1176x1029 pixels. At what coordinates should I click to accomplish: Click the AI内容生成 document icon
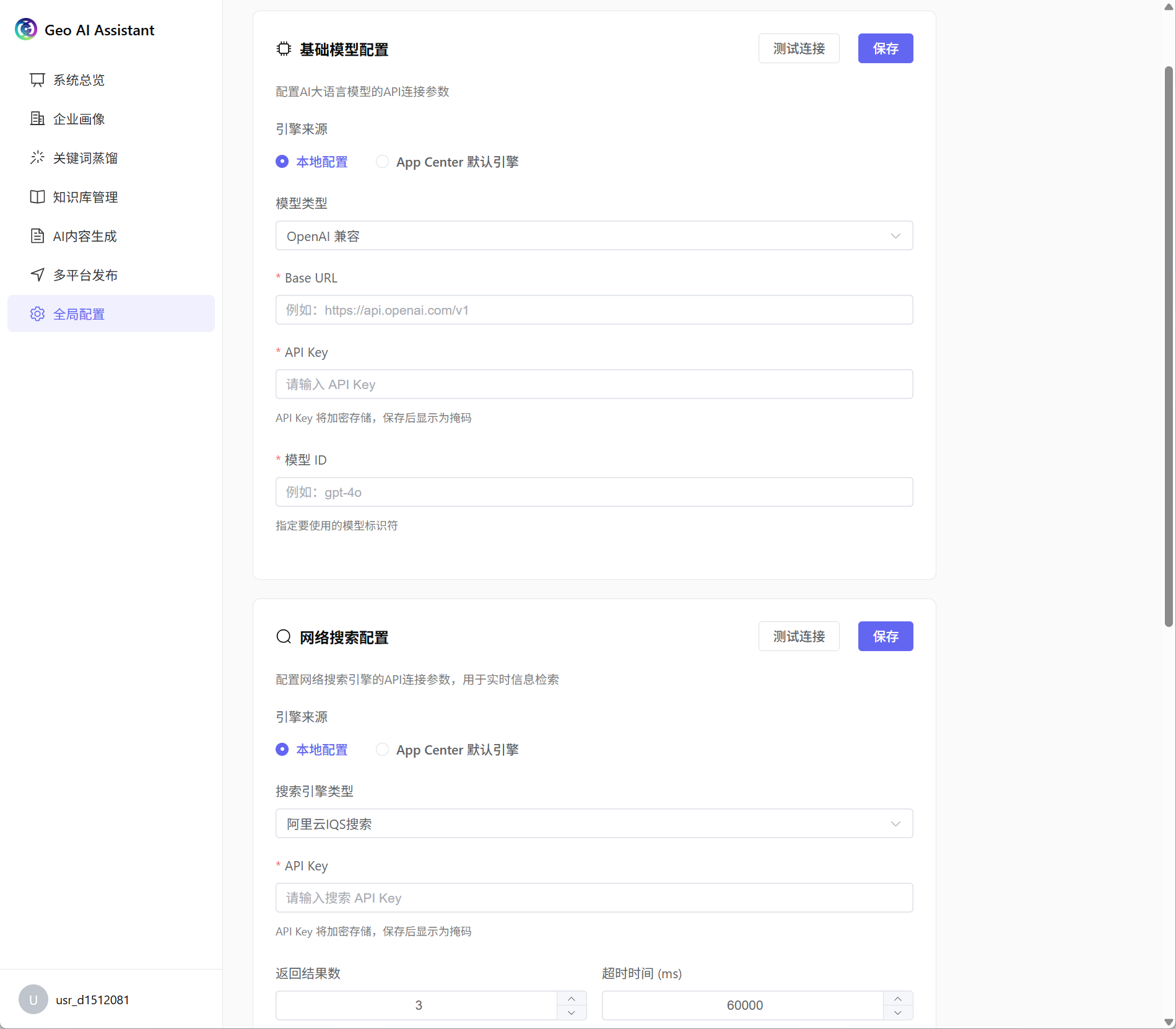tap(37, 236)
